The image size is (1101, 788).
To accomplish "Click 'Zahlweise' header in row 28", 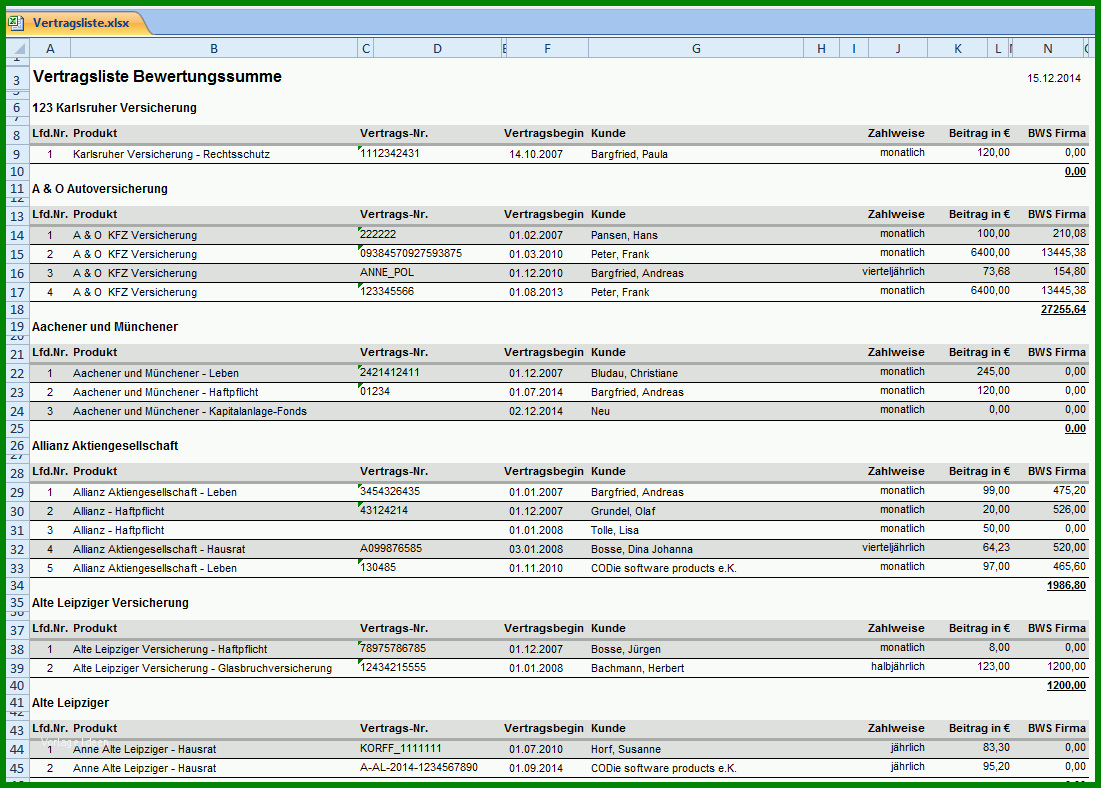I will pyautogui.click(x=896, y=471).
